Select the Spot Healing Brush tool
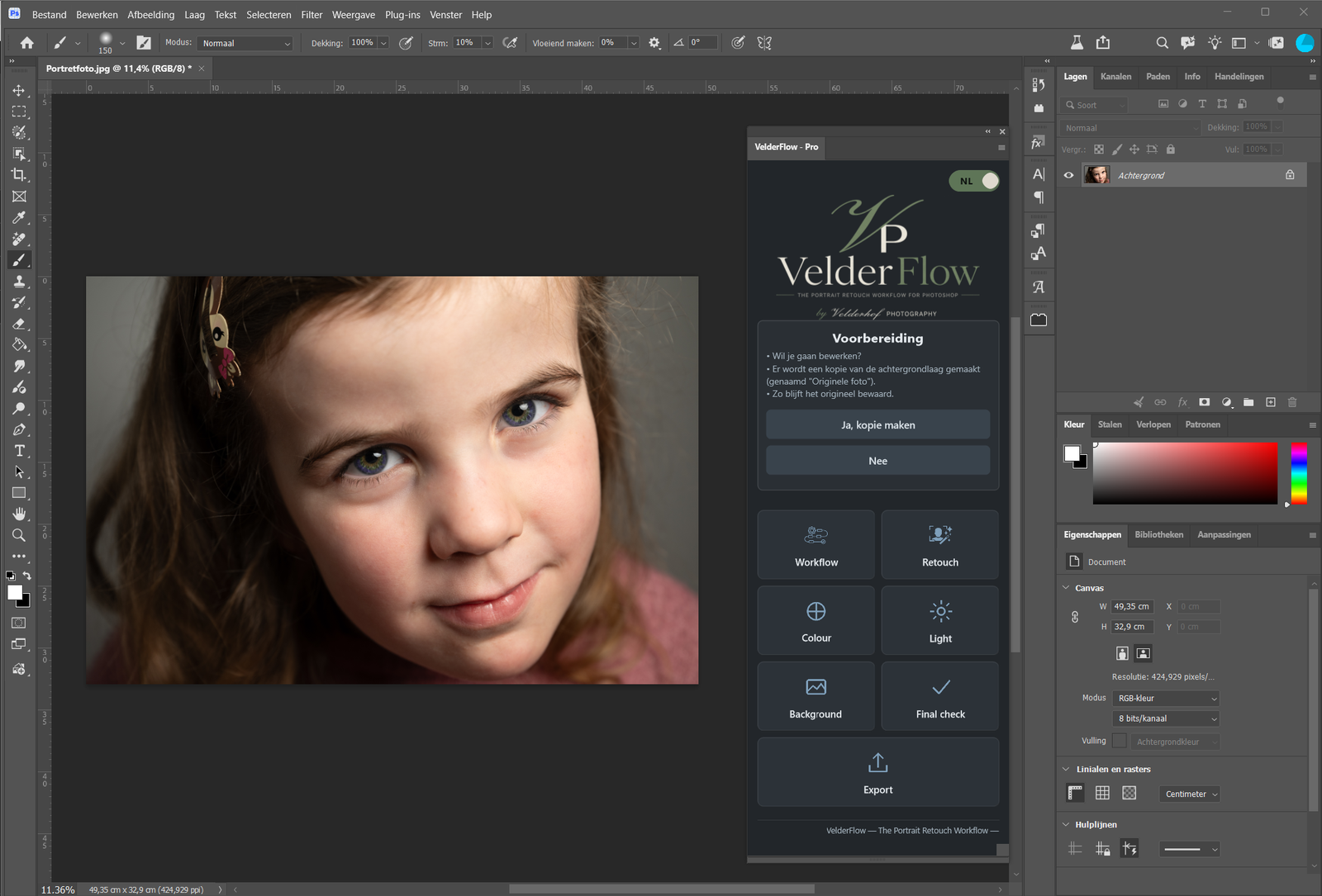The width and height of the screenshot is (1322, 896). [x=19, y=239]
